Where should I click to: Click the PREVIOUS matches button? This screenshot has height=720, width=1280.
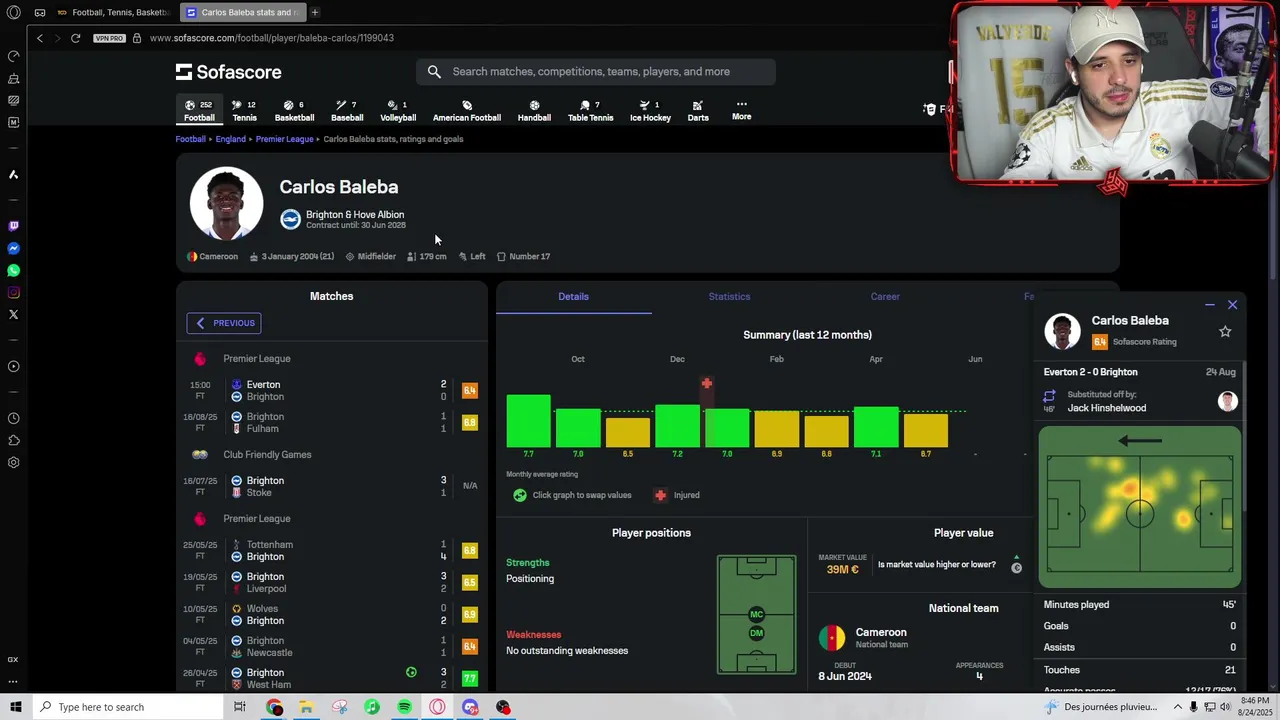(x=224, y=323)
